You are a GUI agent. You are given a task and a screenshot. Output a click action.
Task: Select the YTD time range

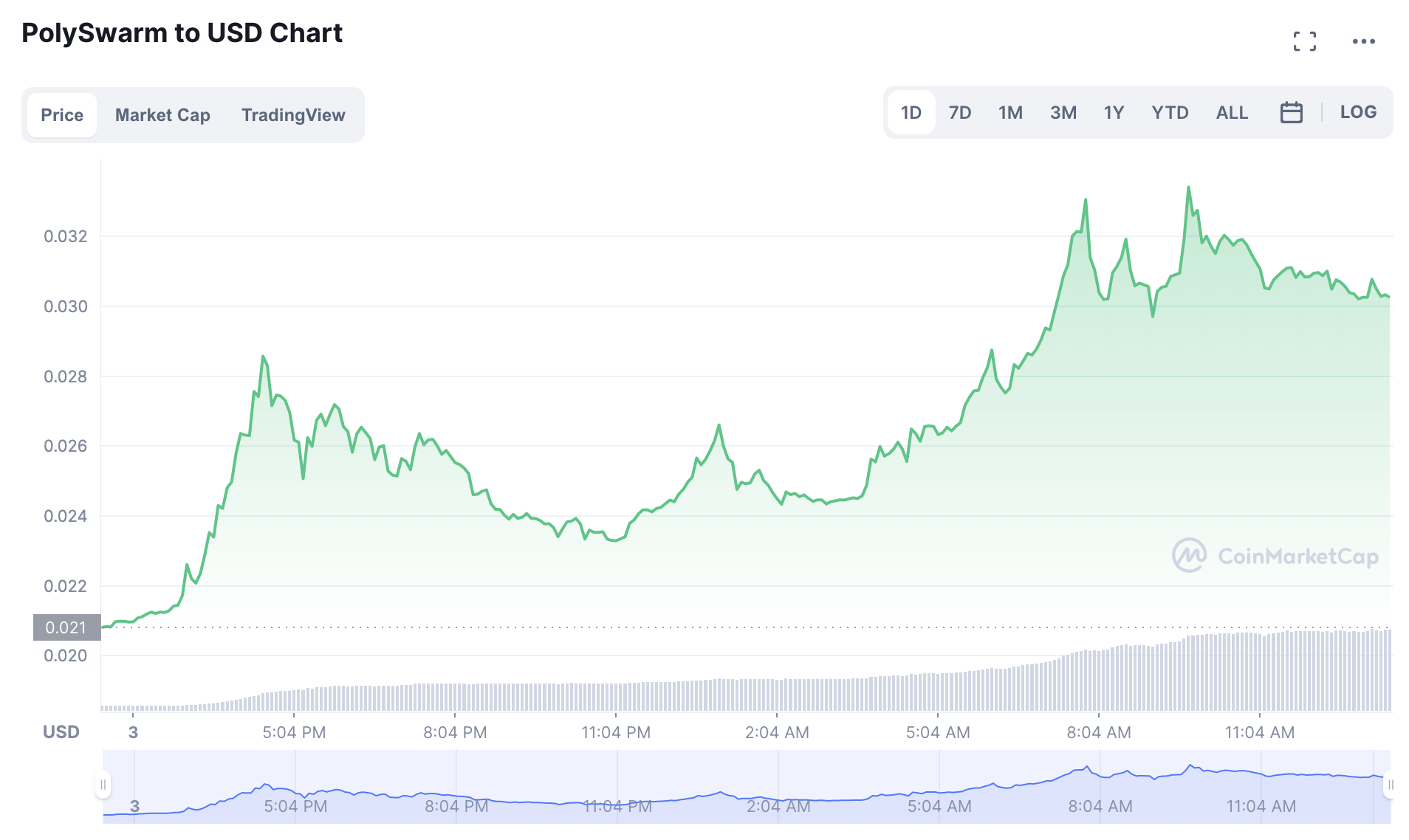pyautogui.click(x=1170, y=112)
